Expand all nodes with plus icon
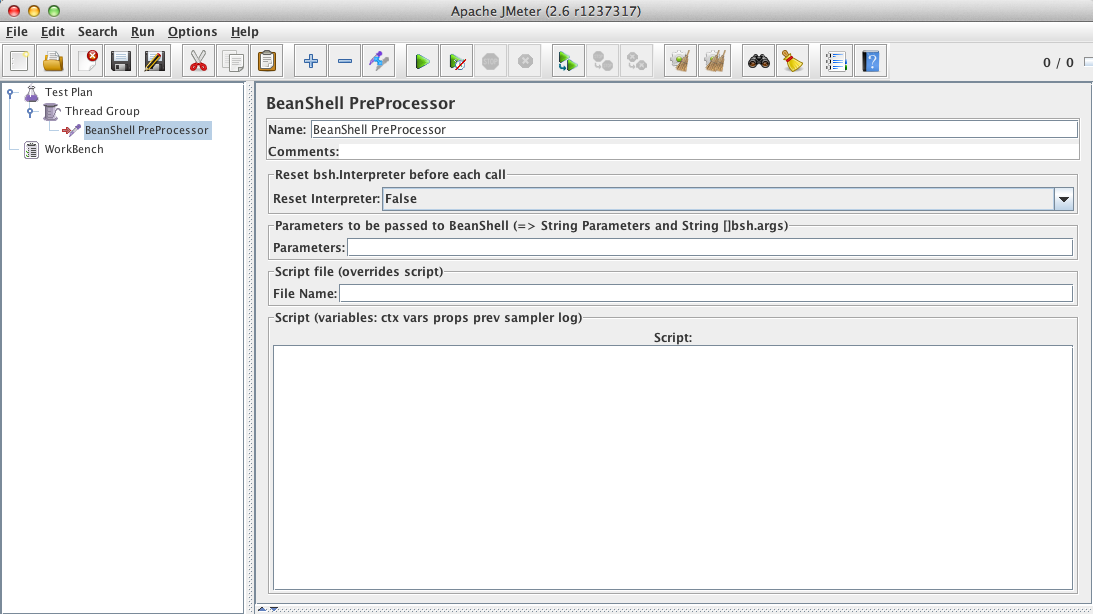This screenshot has width=1093, height=614. point(311,61)
